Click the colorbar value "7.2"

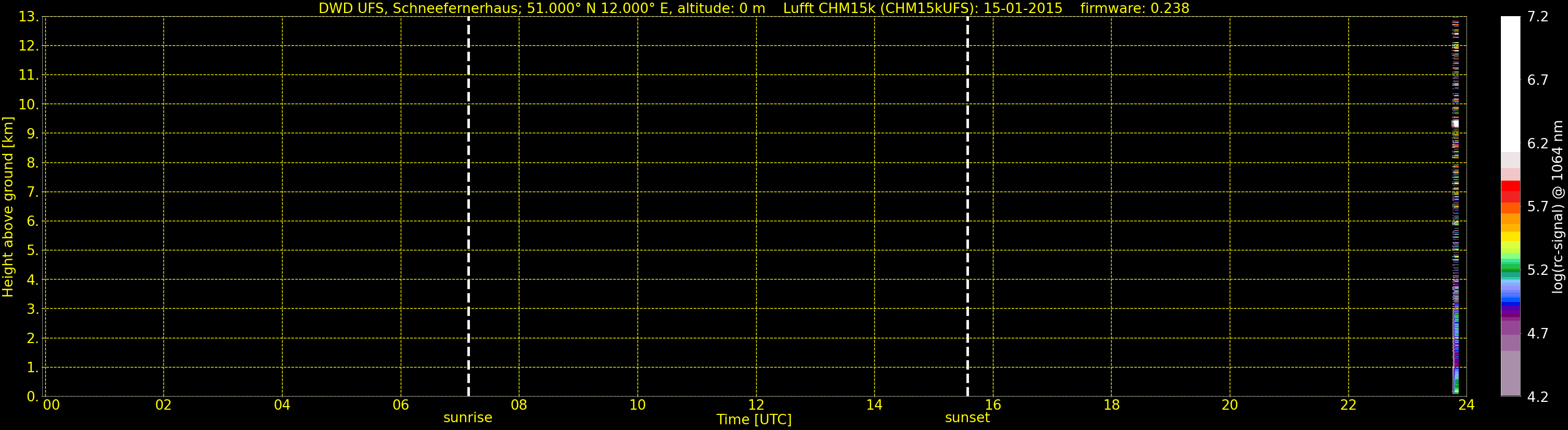pos(1538,17)
